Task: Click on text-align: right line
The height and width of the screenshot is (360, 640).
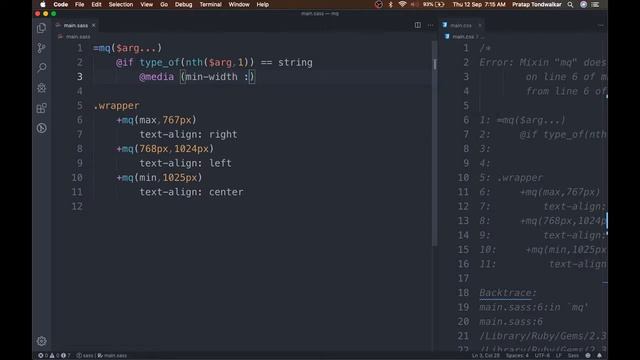Action: 188,134
